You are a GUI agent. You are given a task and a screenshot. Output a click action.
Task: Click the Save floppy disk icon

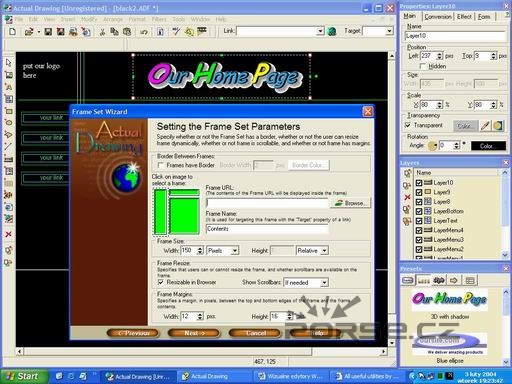[48, 32]
